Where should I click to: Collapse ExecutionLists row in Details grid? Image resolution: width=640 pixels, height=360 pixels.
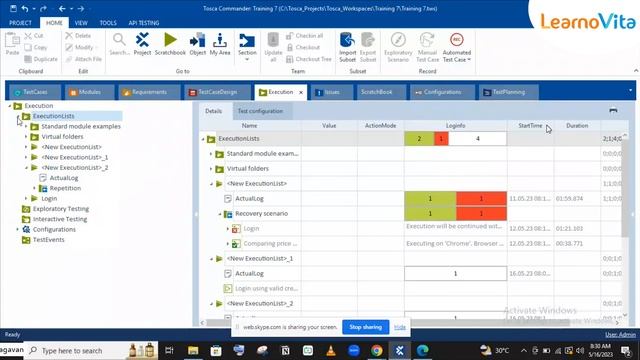point(203,139)
